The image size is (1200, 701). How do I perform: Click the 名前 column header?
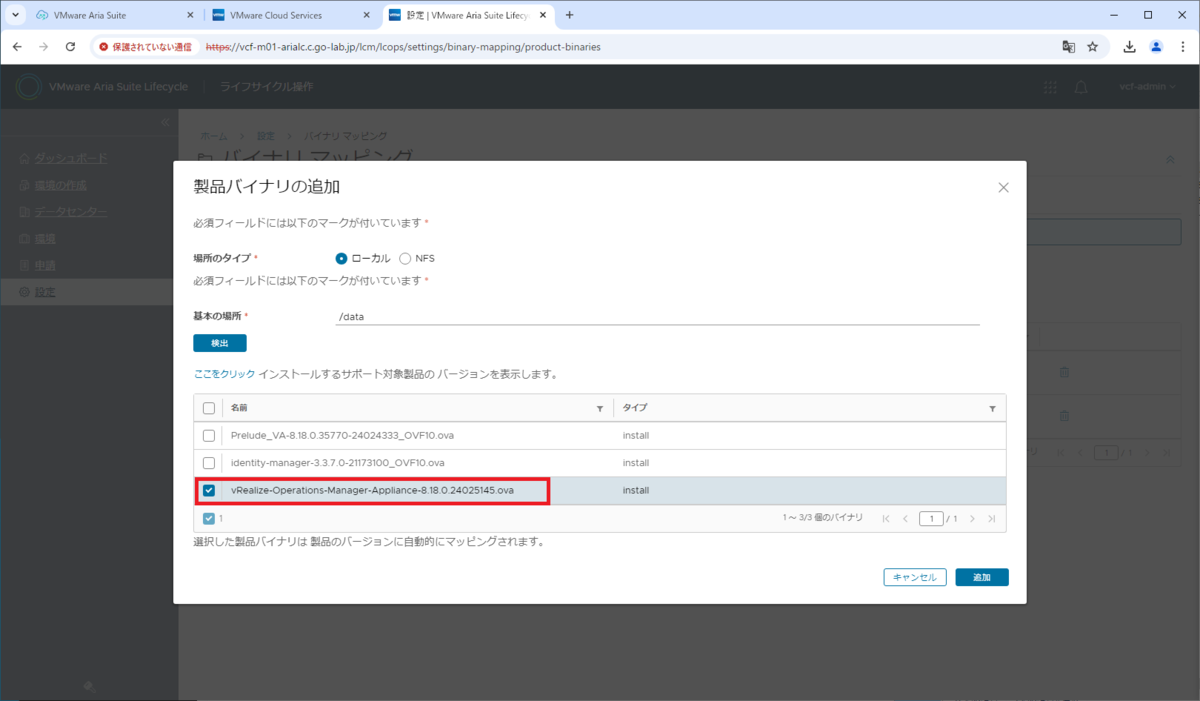pyautogui.click(x=240, y=408)
